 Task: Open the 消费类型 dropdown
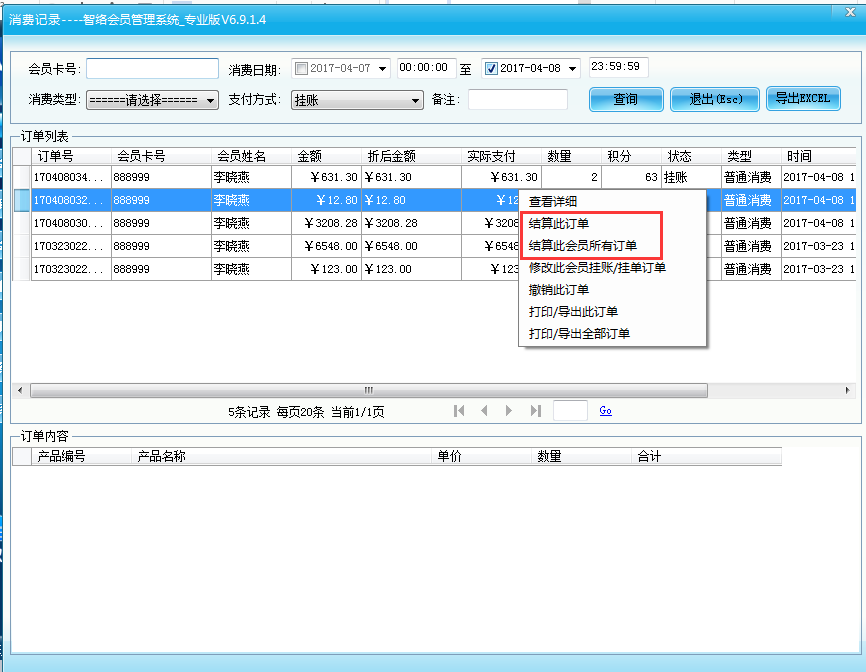click(x=152, y=100)
